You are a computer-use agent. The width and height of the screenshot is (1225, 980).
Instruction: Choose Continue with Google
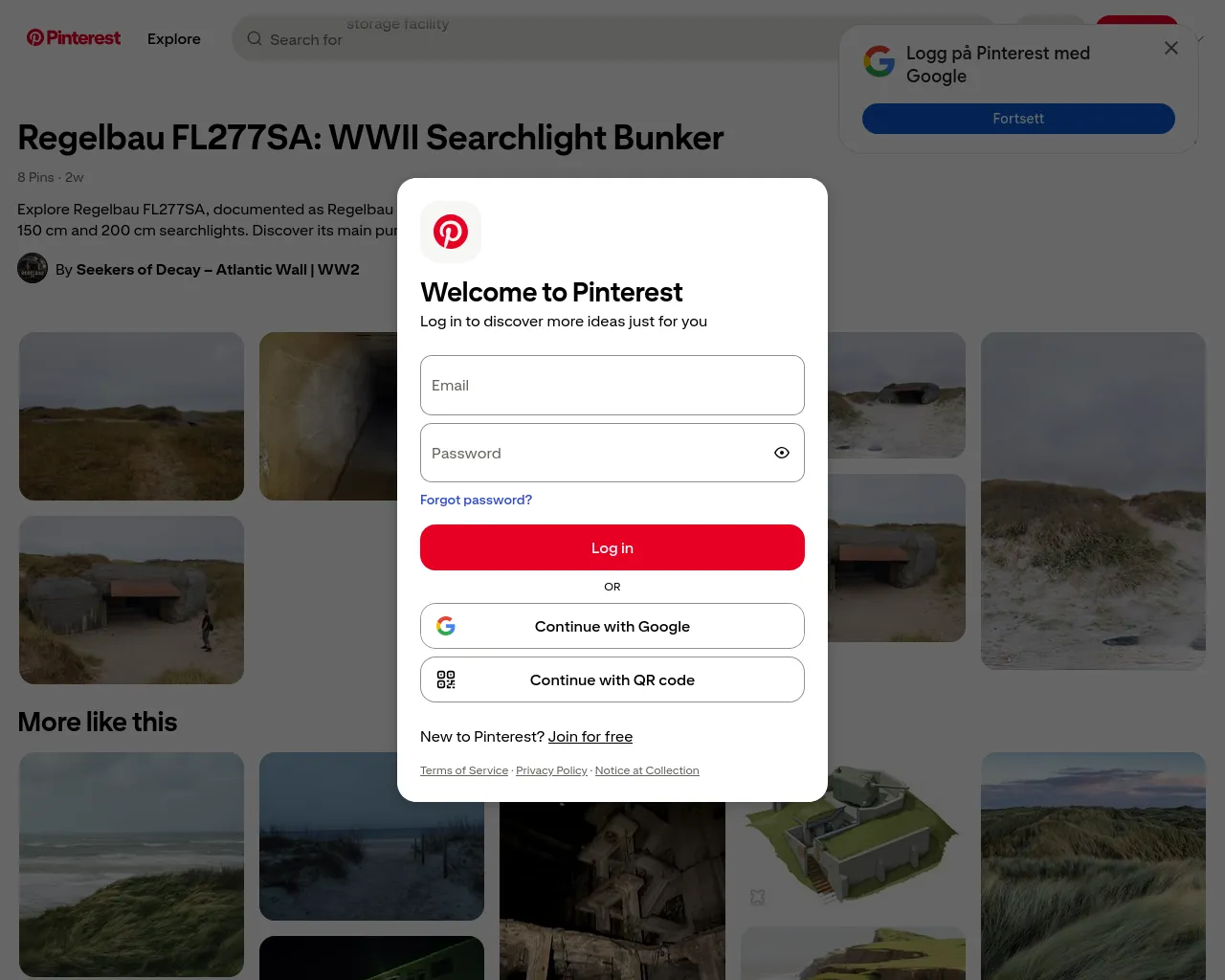tap(612, 626)
